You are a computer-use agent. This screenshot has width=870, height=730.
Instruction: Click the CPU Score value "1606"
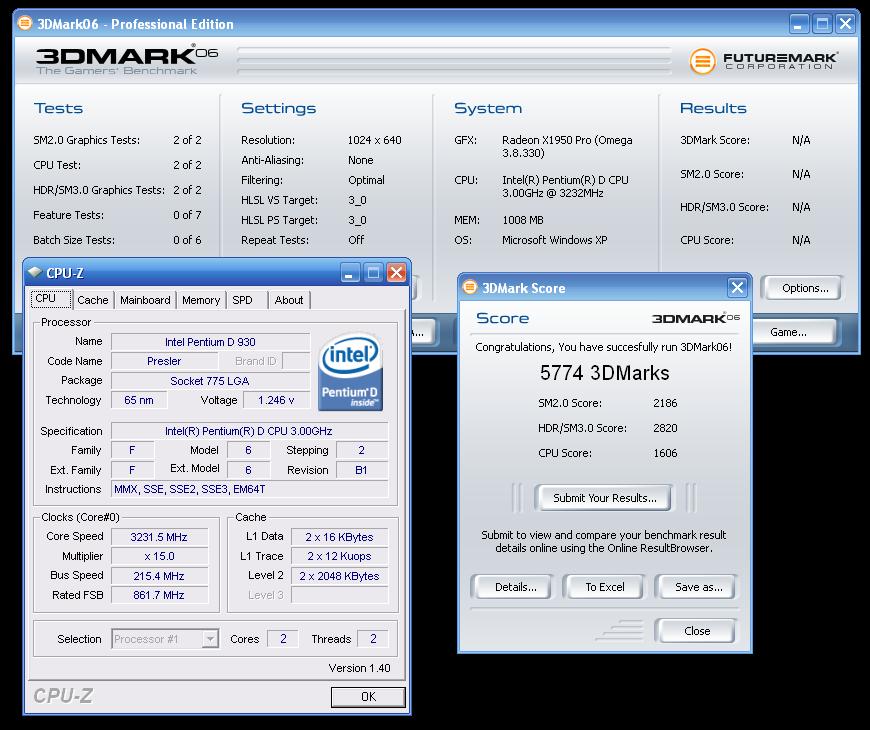point(665,453)
